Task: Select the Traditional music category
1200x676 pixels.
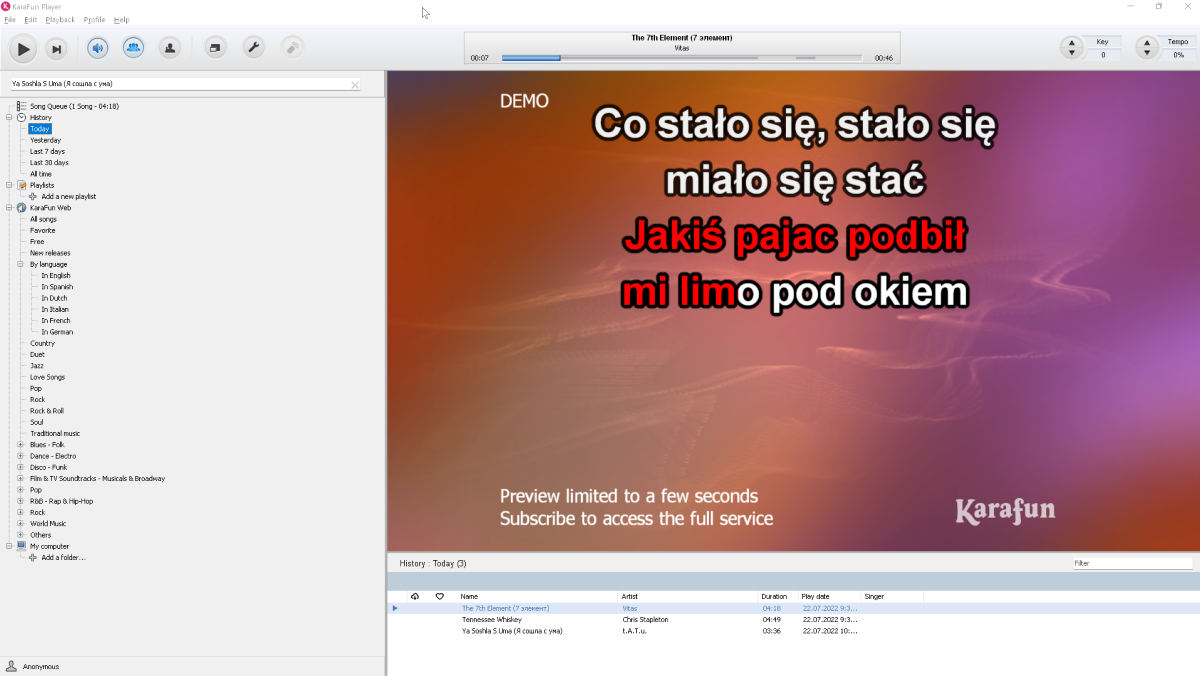Action: tap(55, 433)
